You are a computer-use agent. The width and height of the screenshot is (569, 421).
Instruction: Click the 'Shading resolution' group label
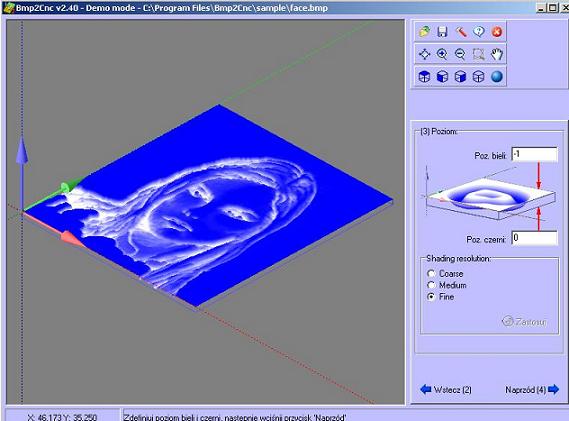pyautogui.click(x=458, y=259)
